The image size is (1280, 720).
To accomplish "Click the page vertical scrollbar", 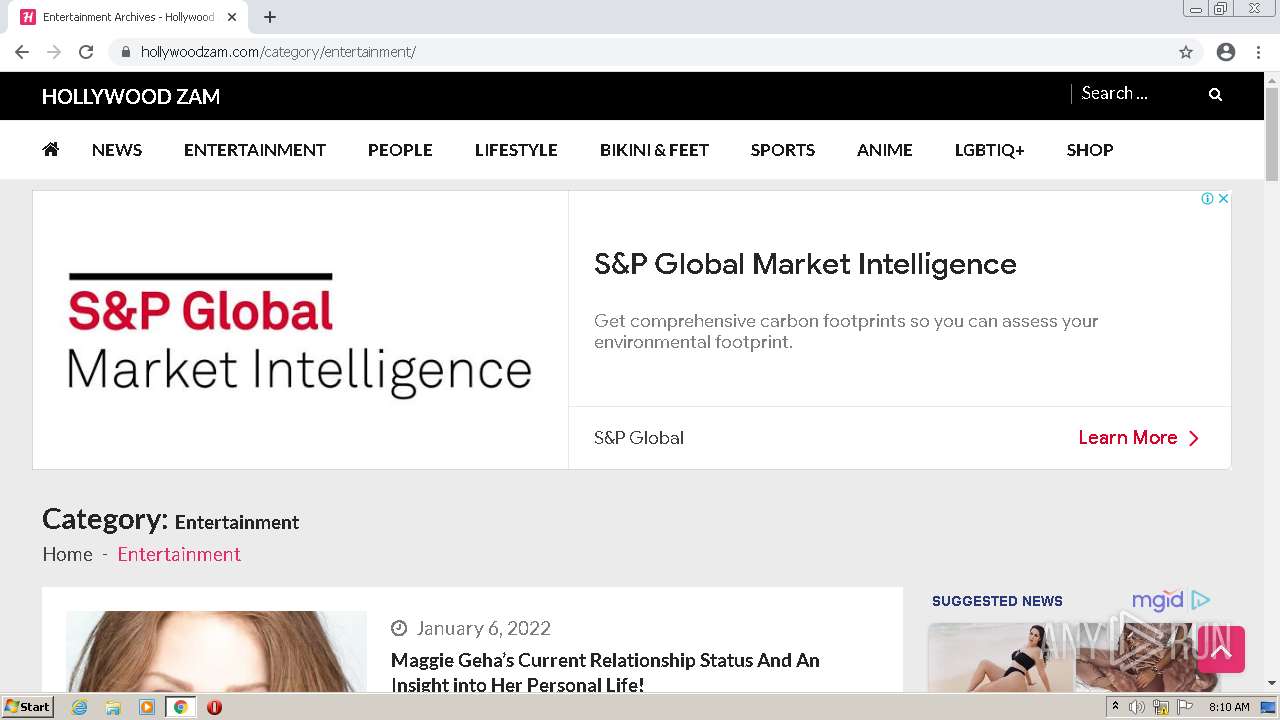I will click(1272, 135).
